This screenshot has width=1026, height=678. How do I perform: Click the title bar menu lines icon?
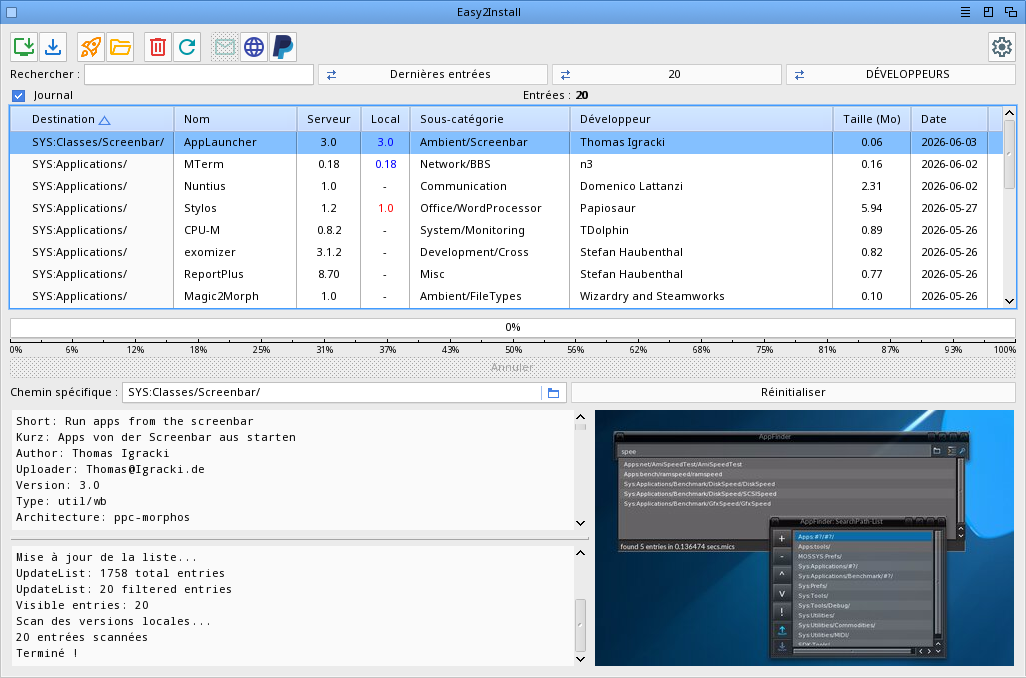[965, 12]
